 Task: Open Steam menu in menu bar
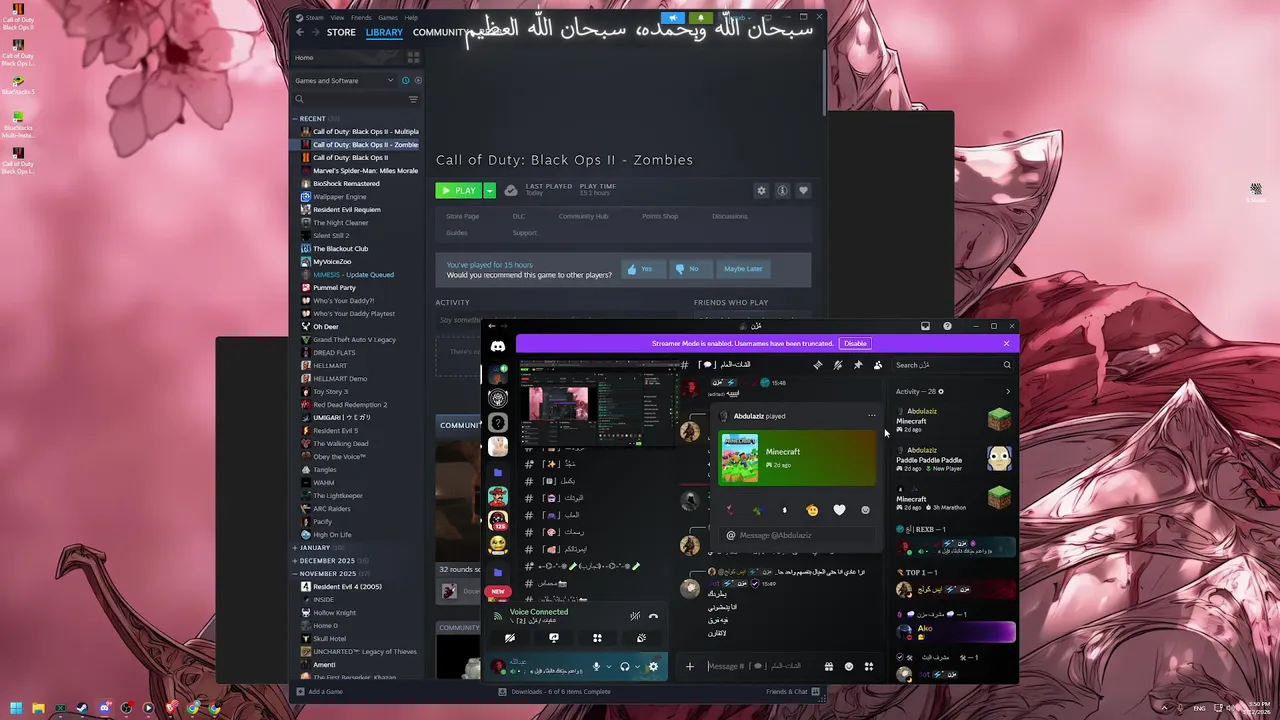[315, 17]
